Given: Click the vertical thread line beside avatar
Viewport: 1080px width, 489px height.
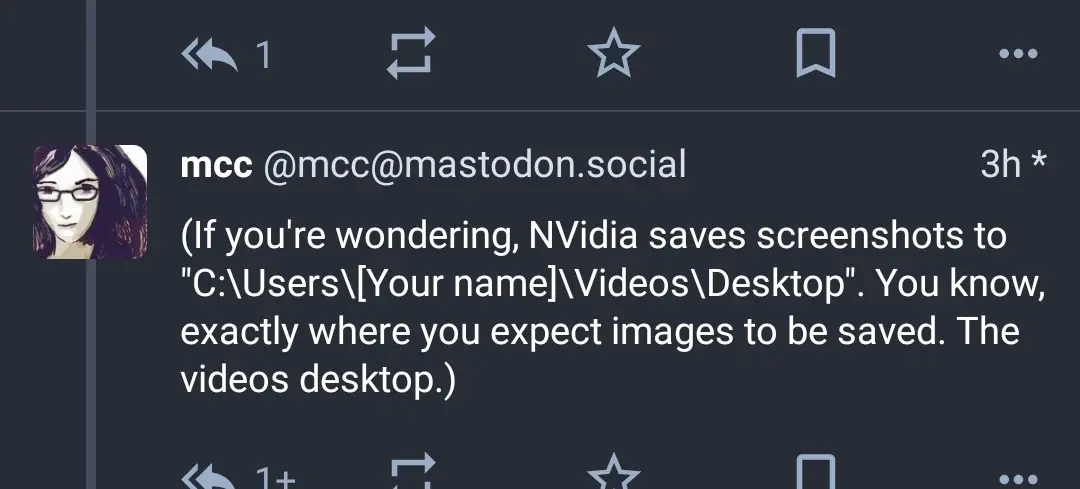Looking at the screenshot, I should (90, 374).
